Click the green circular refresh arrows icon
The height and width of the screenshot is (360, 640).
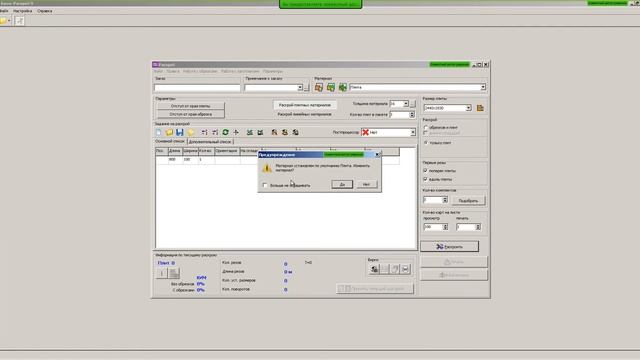pyautogui.click(x=225, y=132)
